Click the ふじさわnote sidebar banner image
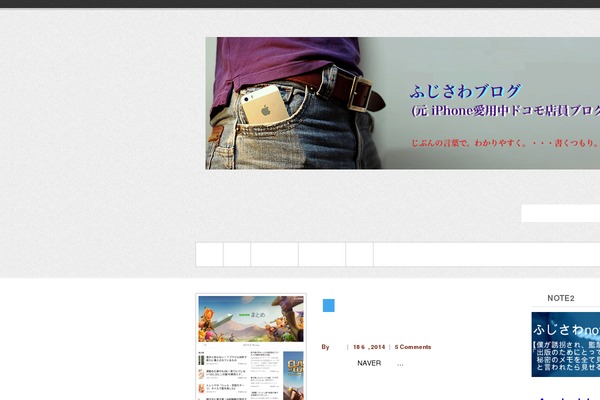600x400 pixels. tap(566, 344)
